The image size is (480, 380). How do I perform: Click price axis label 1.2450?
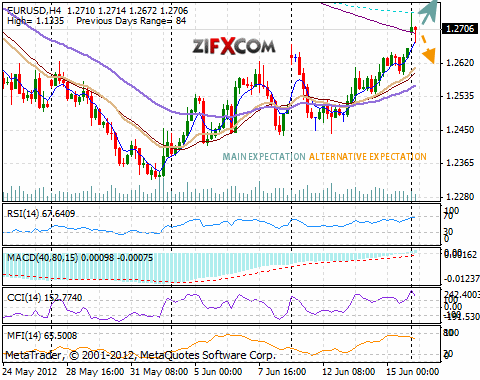click(460, 130)
